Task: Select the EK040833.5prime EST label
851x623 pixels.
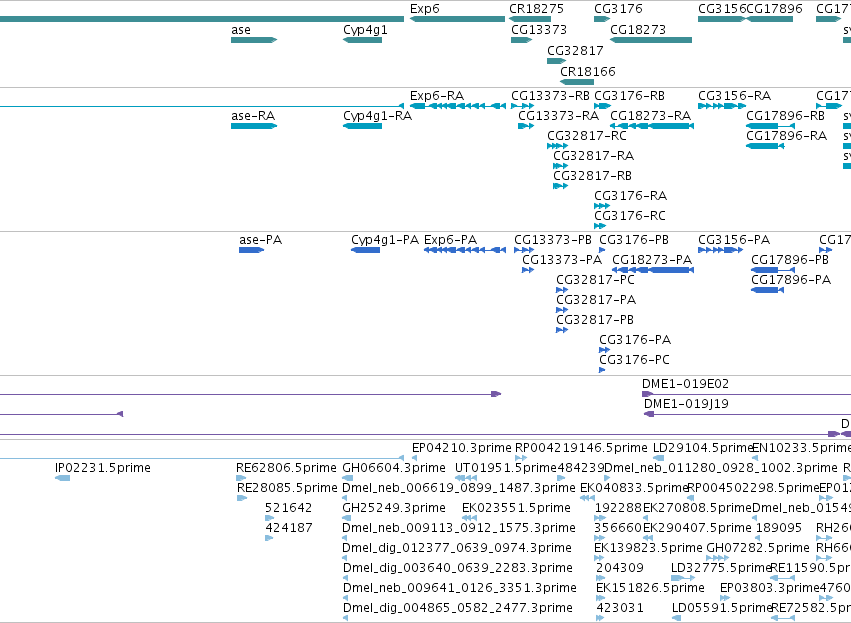Action: pos(634,488)
